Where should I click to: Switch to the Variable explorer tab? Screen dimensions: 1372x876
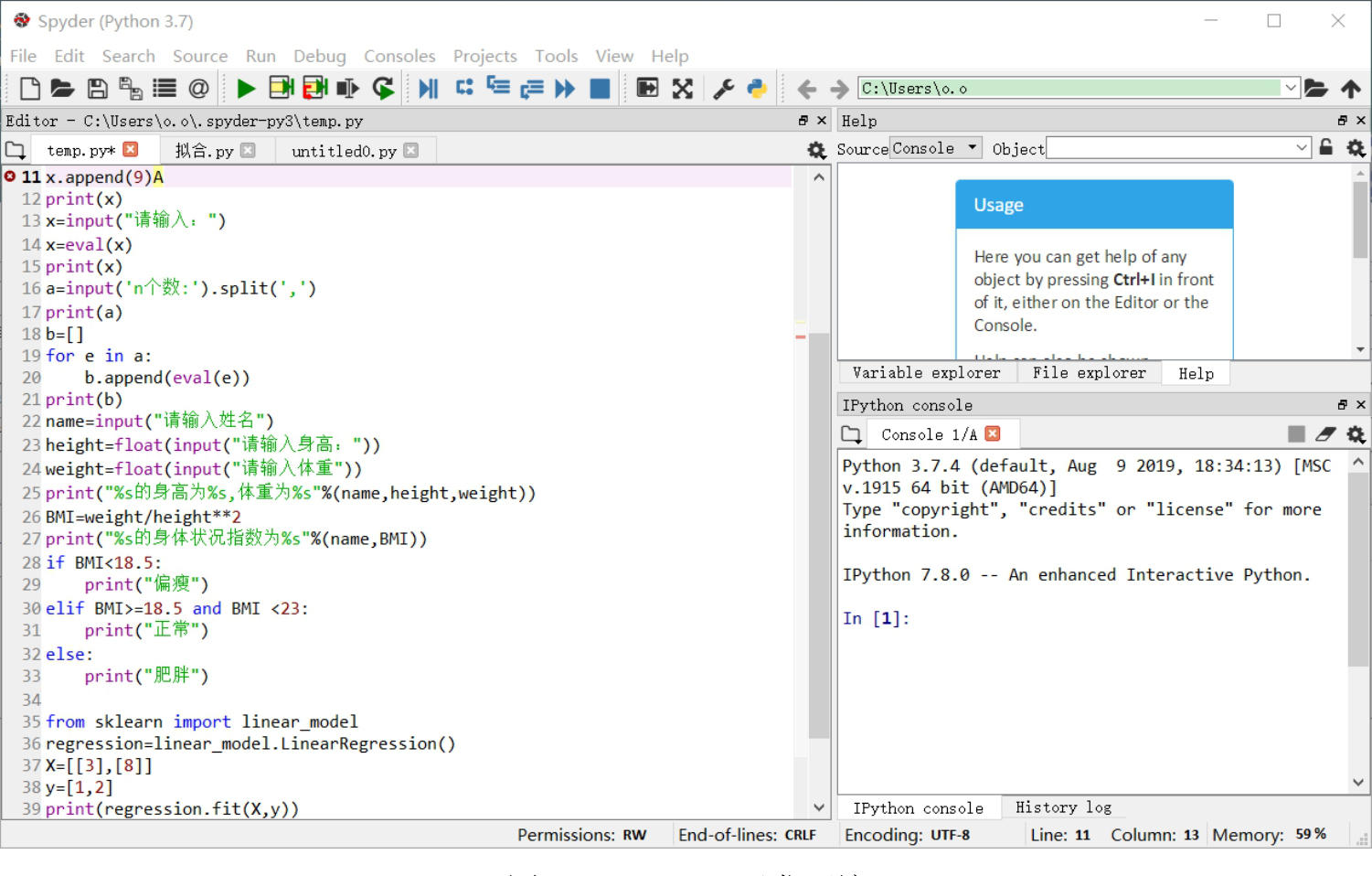click(926, 373)
